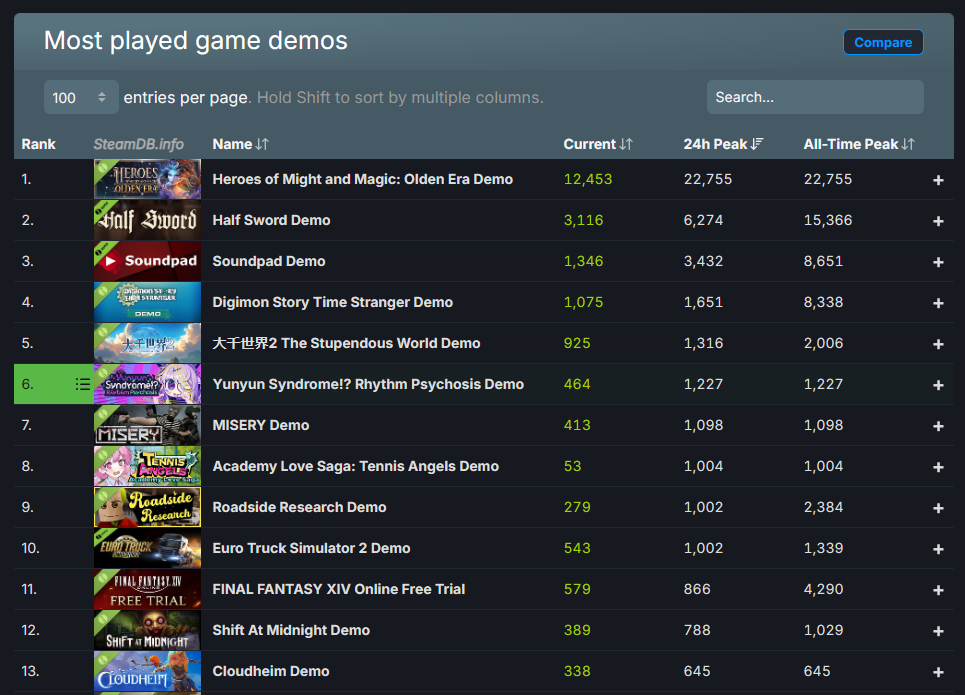The width and height of the screenshot is (965, 695).
Task: Click the MISERY thumbnail image
Action: coord(147,425)
